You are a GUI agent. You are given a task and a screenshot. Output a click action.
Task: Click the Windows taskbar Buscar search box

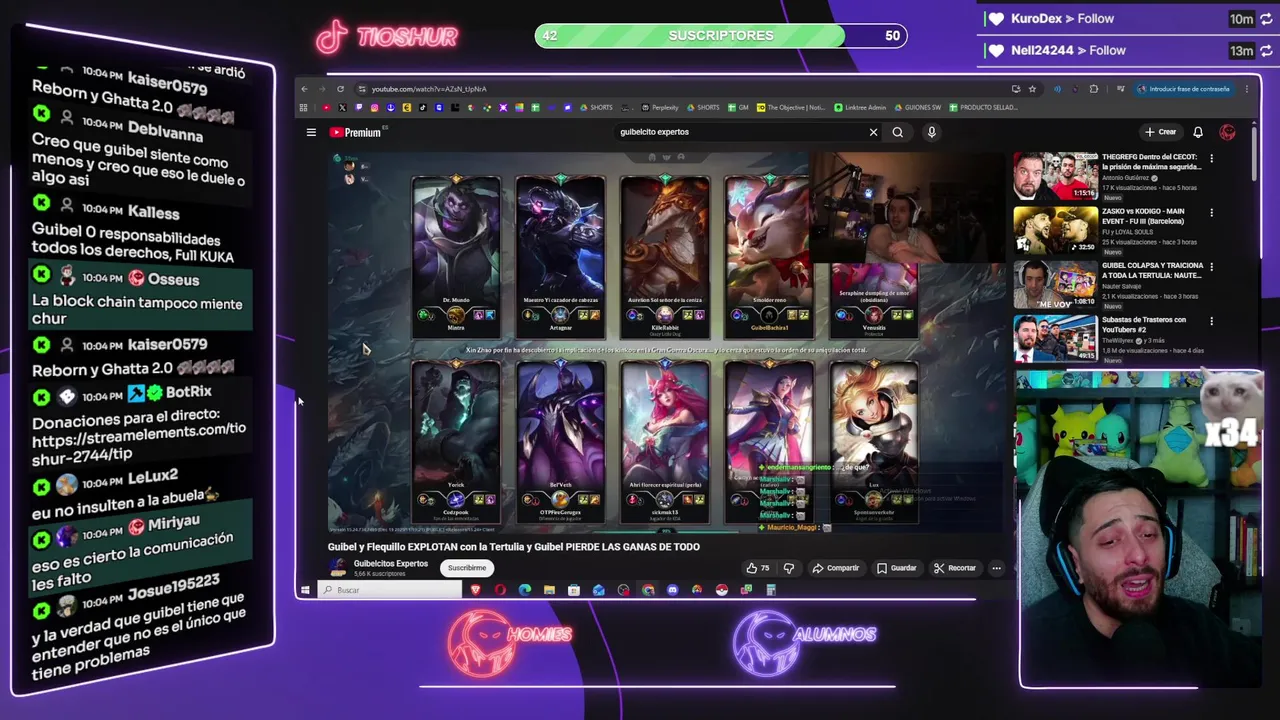tap(391, 590)
